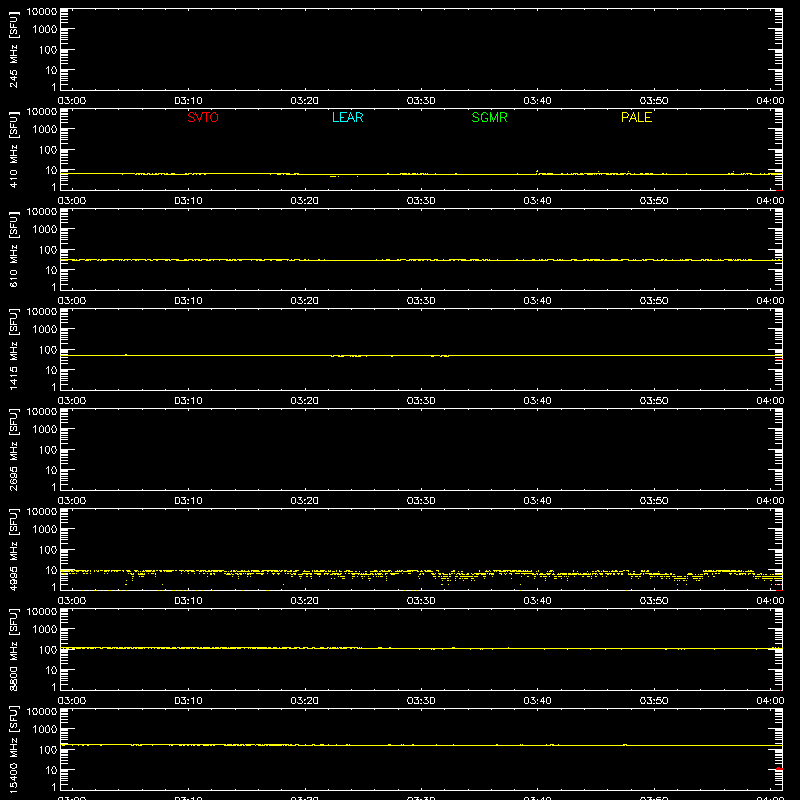The height and width of the screenshot is (800, 800).
Task: Select the 8800 MHz [SFU] axis title
Action: pos(14,649)
